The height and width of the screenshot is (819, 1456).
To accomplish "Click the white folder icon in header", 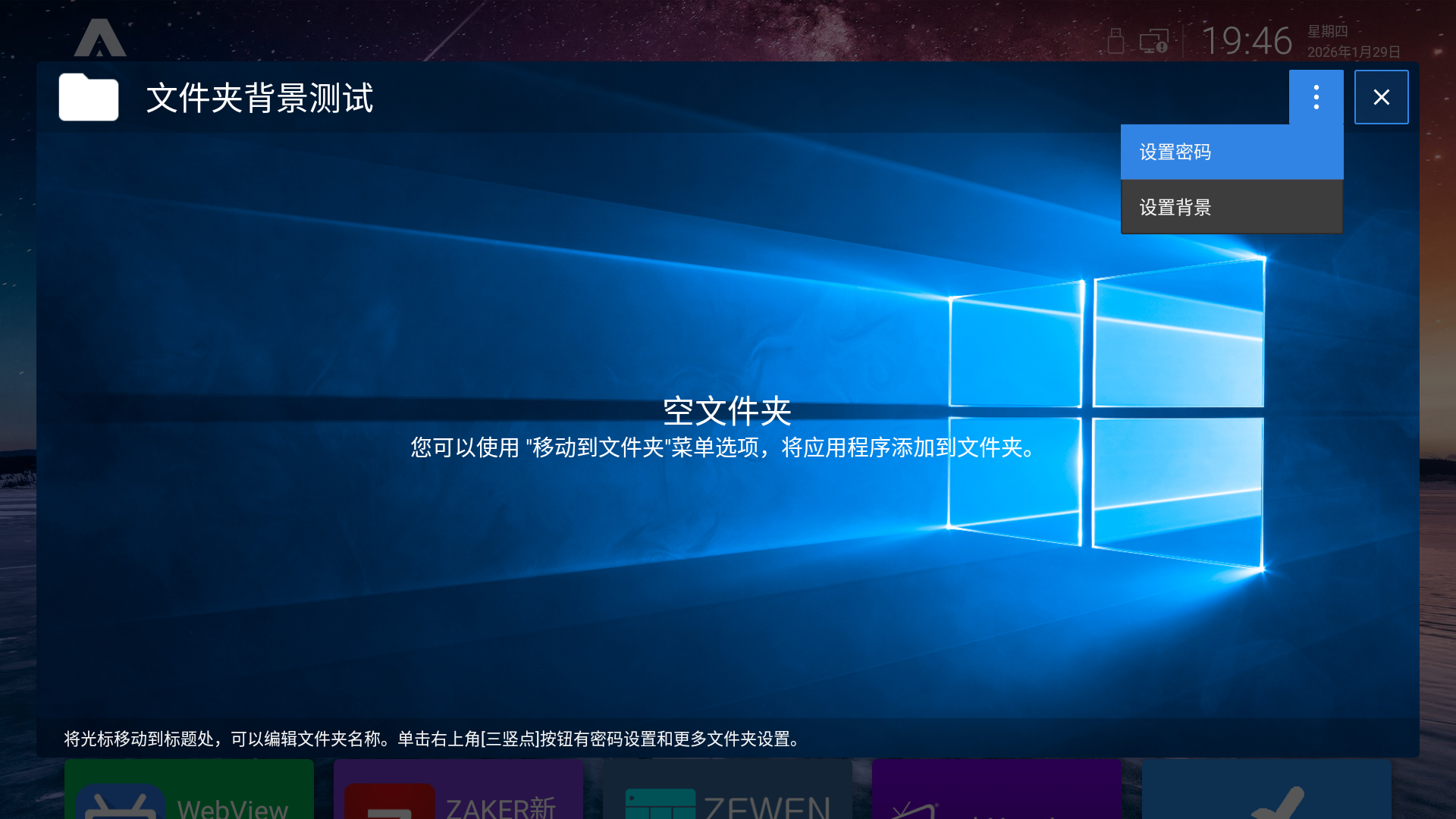I will (89, 97).
